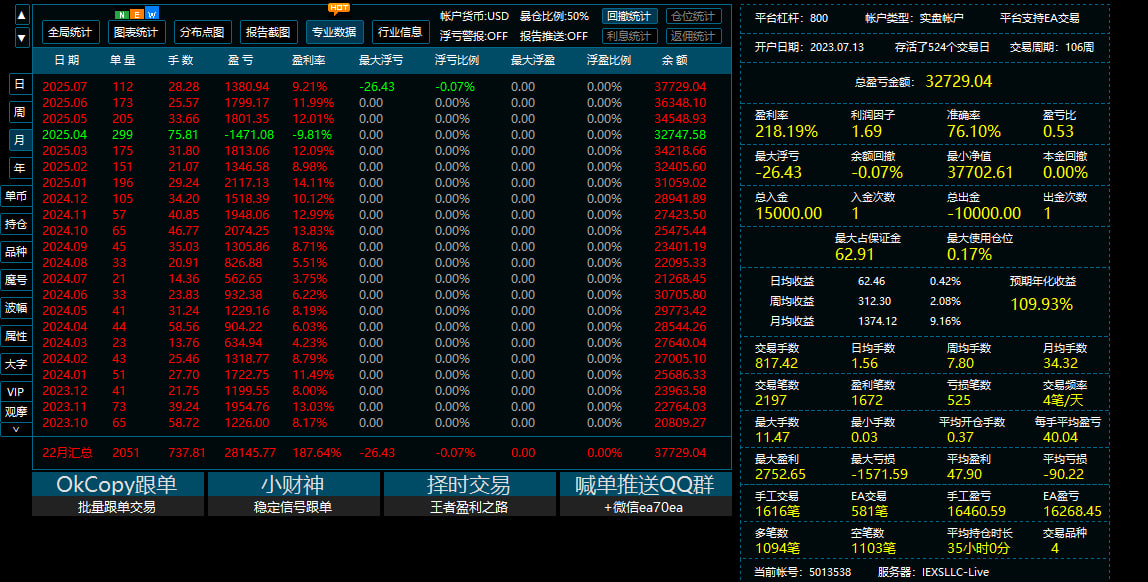Image resolution: width=1148 pixels, height=582 pixels.
Task: Click the 回撤统计 button
Action: [630, 16]
